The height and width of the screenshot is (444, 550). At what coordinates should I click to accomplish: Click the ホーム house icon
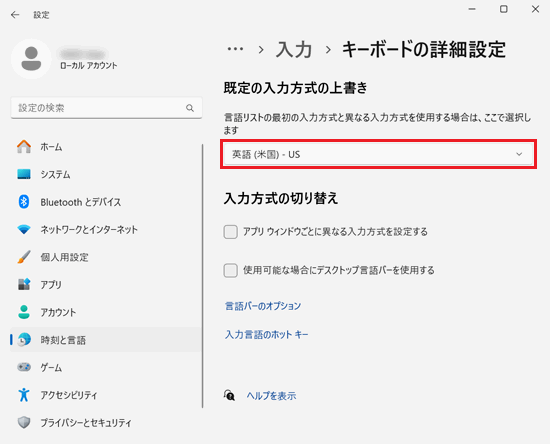click(x=24, y=147)
